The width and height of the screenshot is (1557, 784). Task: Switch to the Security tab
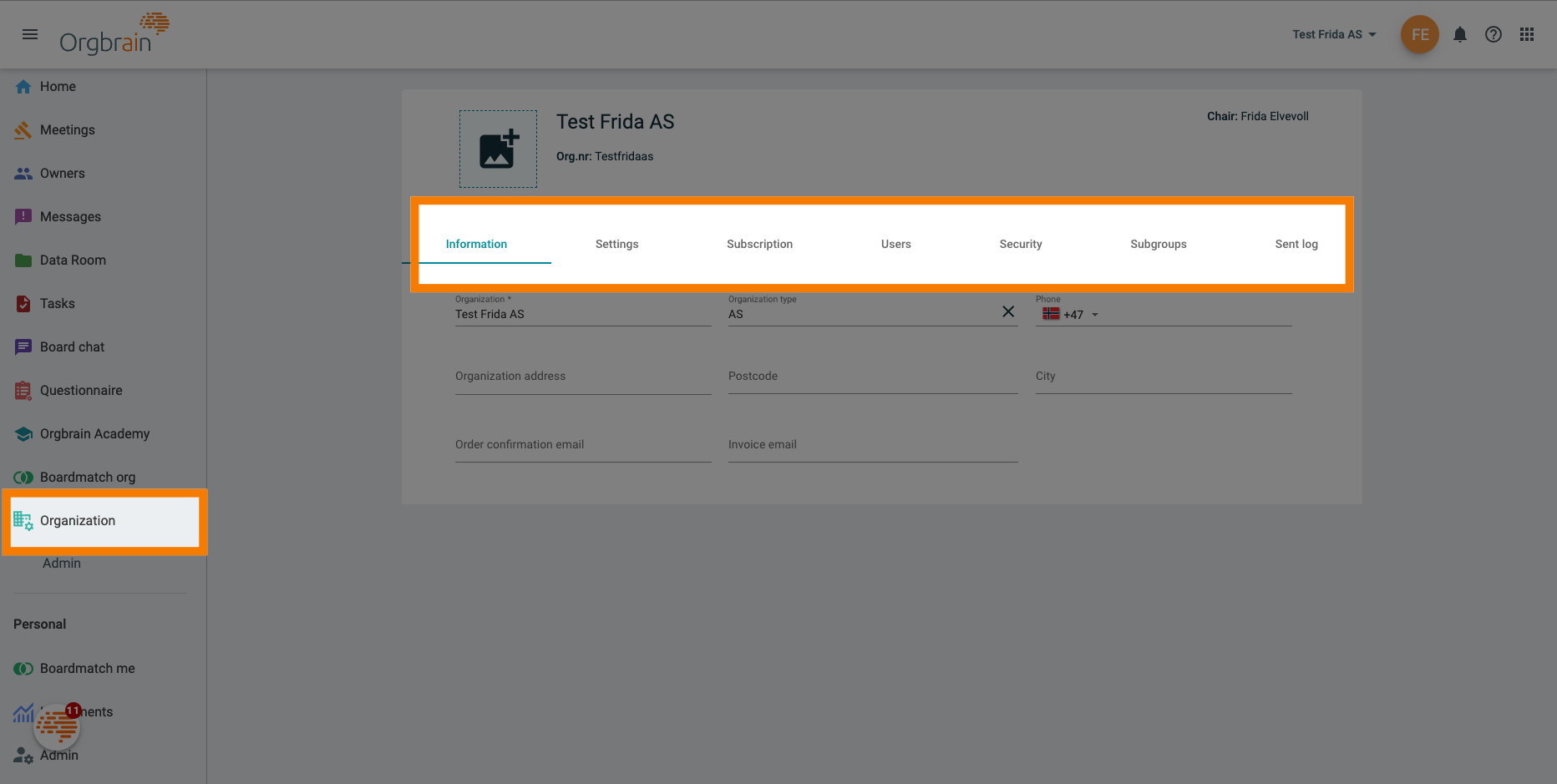tap(1020, 244)
